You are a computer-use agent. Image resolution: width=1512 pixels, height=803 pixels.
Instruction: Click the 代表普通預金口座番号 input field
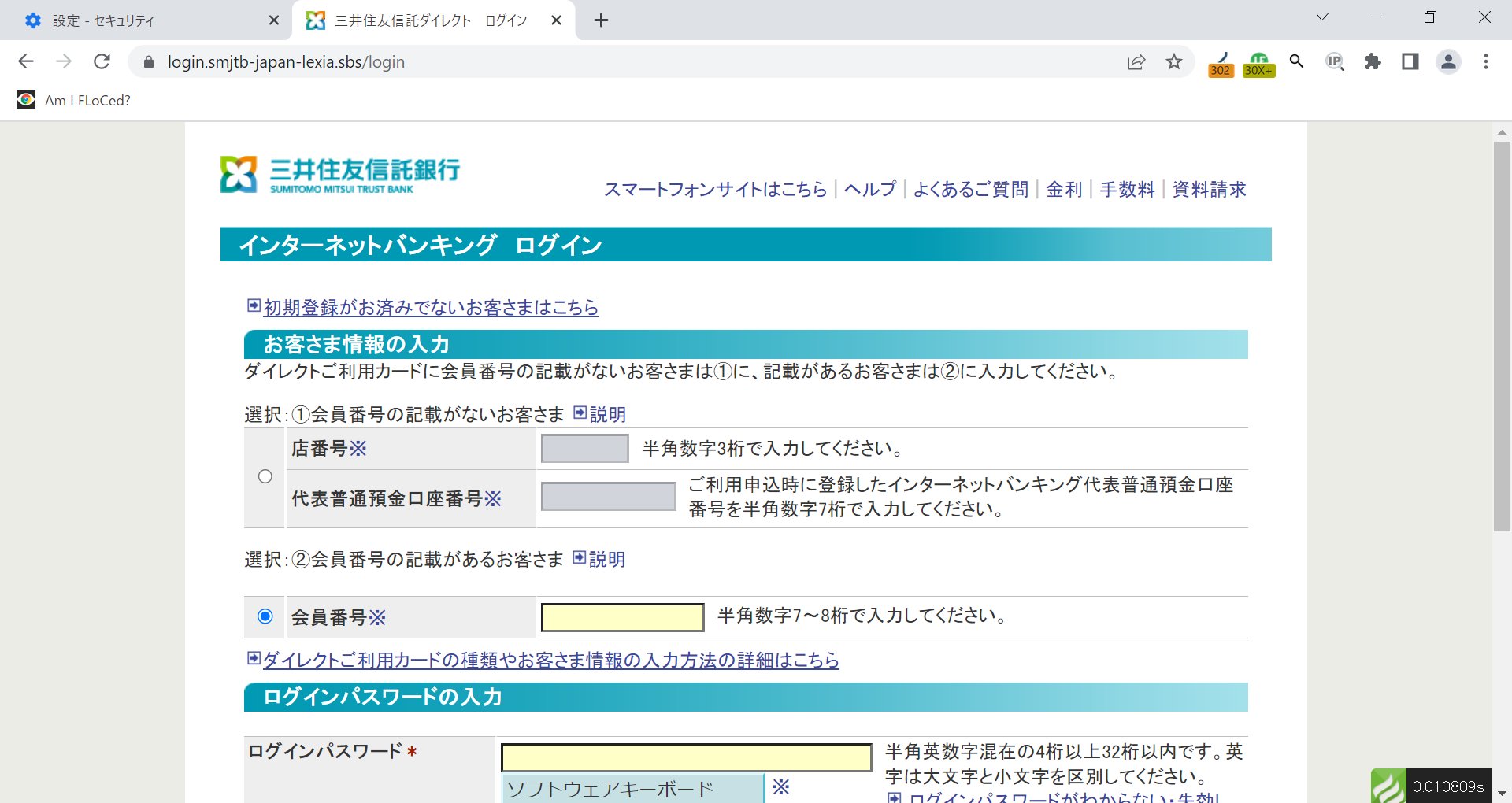pyautogui.click(x=608, y=497)
